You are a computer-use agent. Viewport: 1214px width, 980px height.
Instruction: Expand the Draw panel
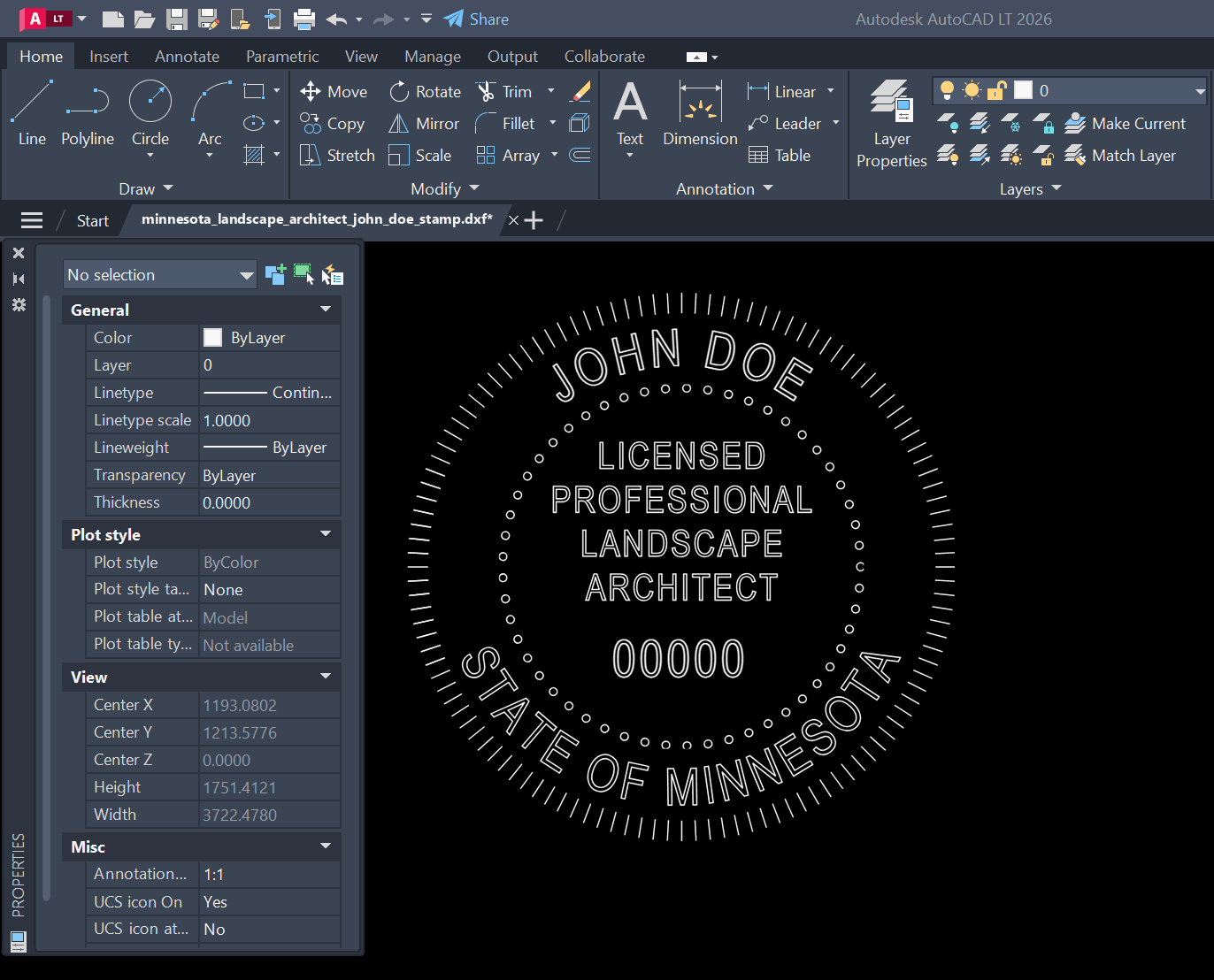coord(146,188)
